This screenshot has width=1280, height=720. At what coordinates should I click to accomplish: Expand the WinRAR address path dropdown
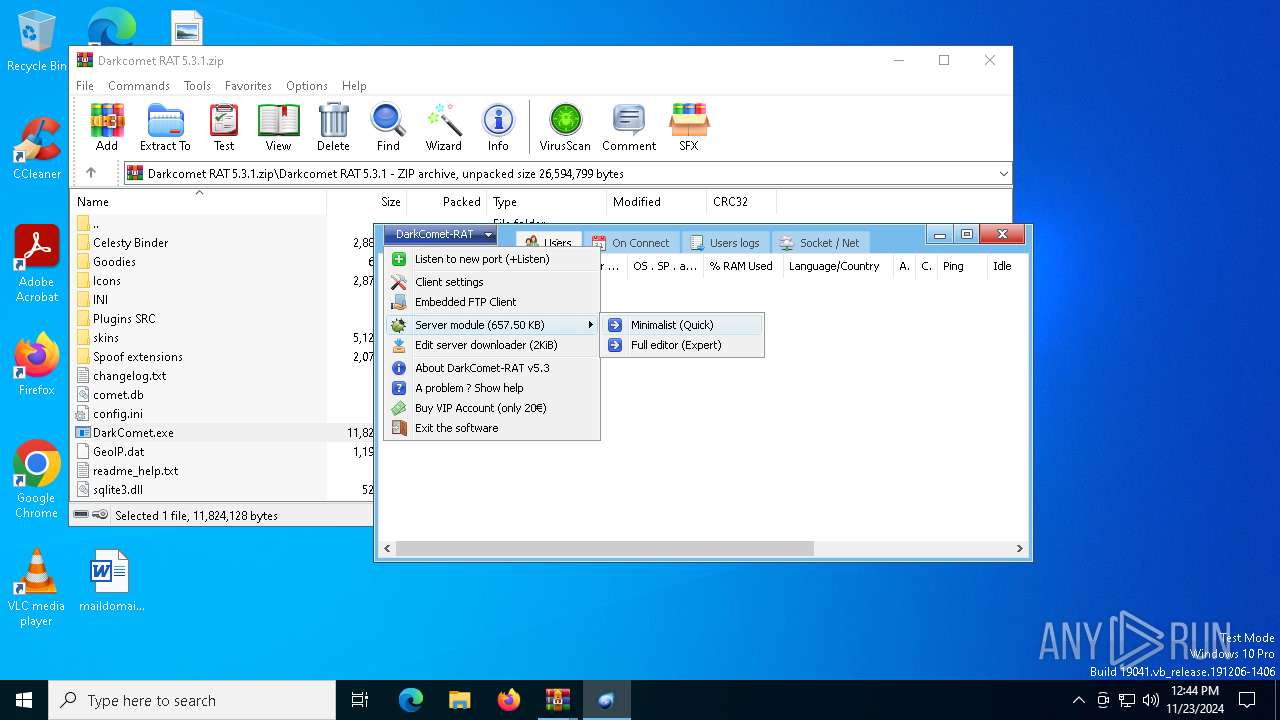pos(1003,174)
